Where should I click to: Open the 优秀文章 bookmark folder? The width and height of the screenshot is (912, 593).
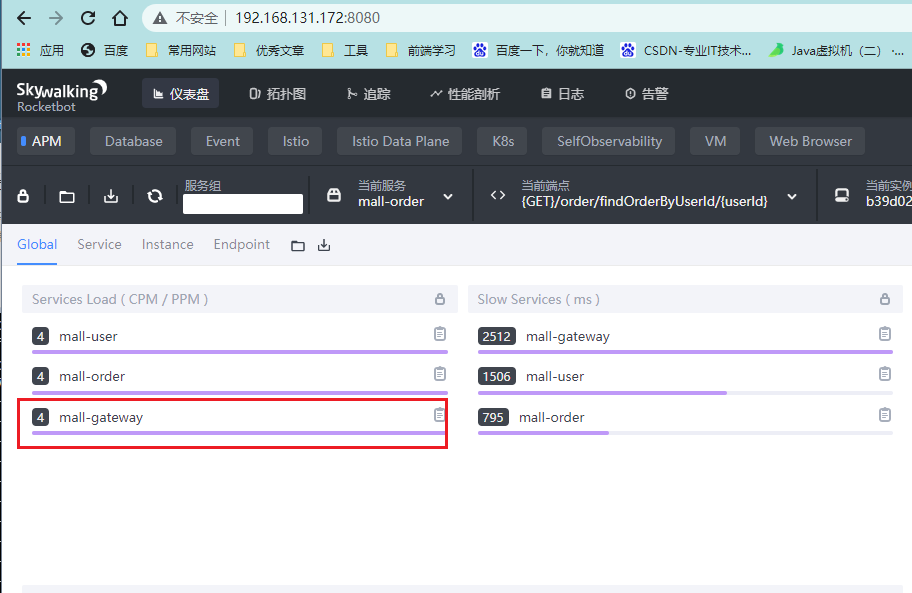coord(269,51)
